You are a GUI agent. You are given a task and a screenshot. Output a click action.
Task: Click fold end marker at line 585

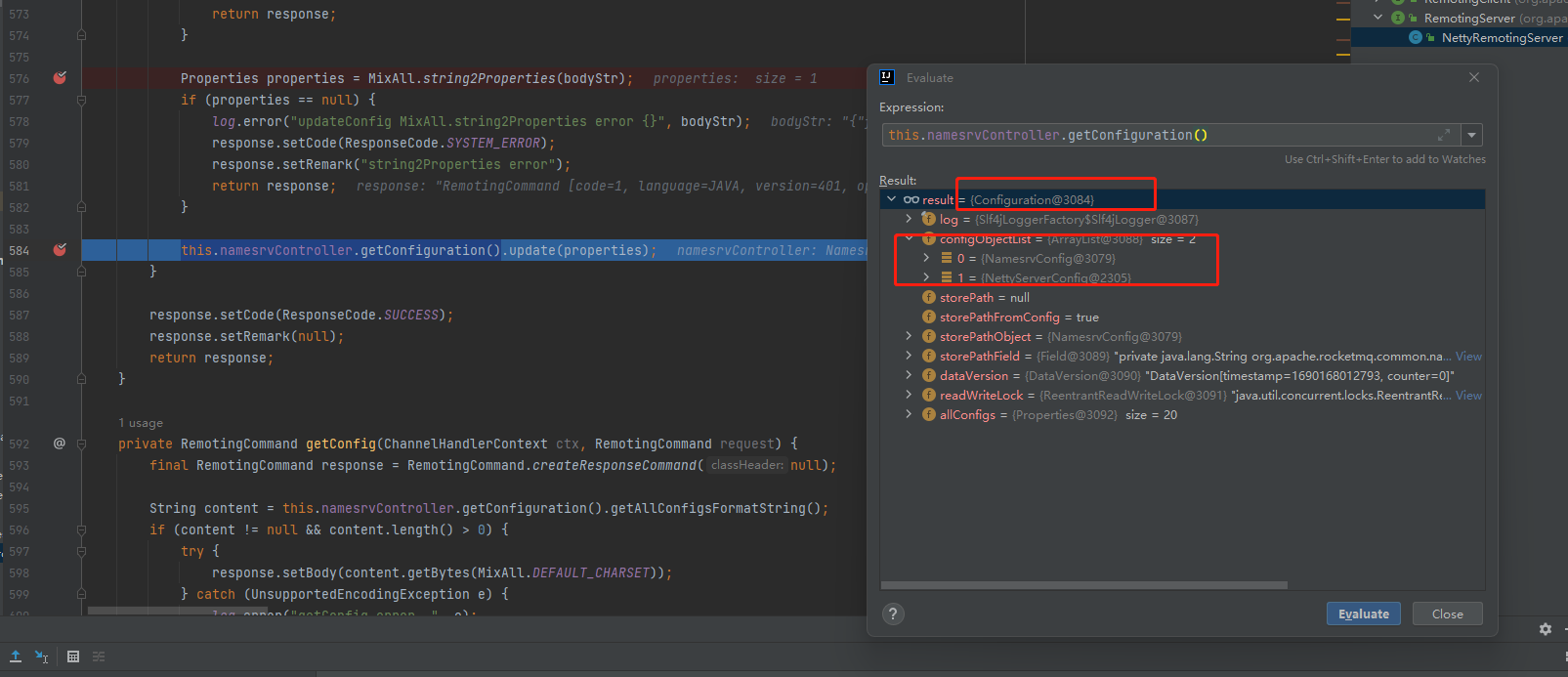tap(81, 272)
